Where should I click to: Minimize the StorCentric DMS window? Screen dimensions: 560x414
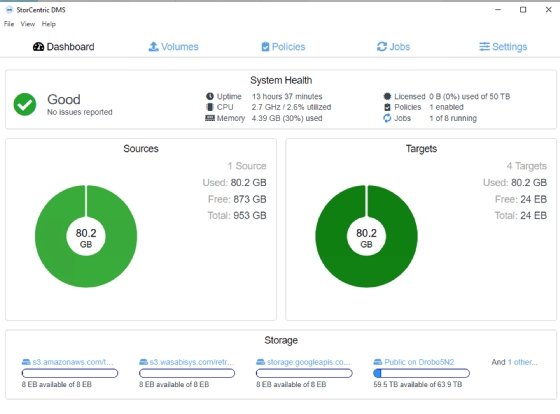point(498,10)
